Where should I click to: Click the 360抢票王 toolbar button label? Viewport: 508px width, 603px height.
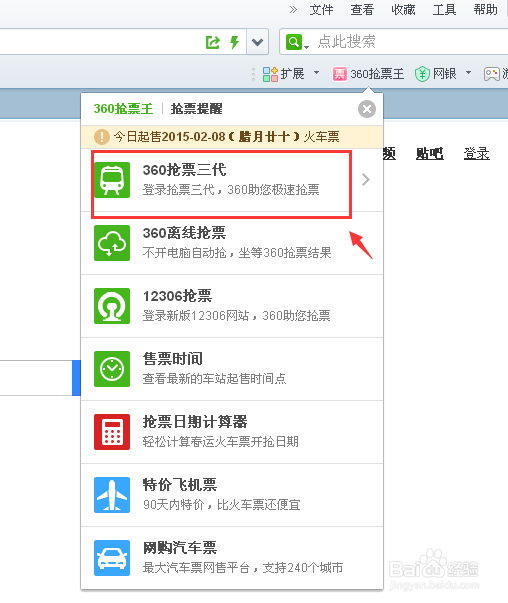pyautogui.click(x=377, y=74)
